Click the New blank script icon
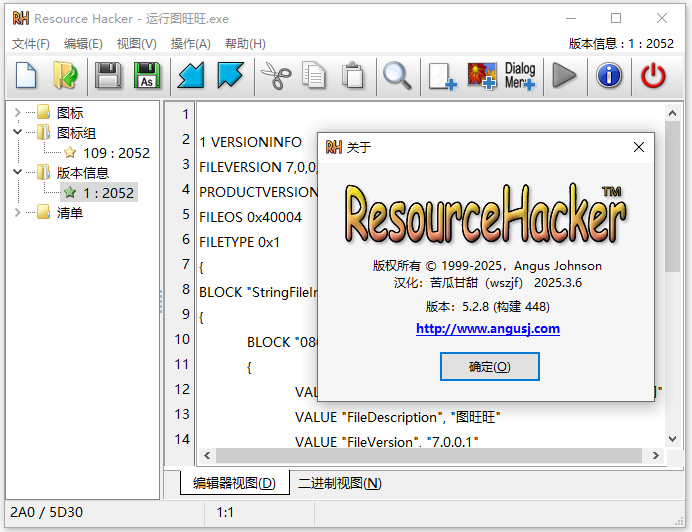This screenshot has width=692, height=532. coord(26,75)
